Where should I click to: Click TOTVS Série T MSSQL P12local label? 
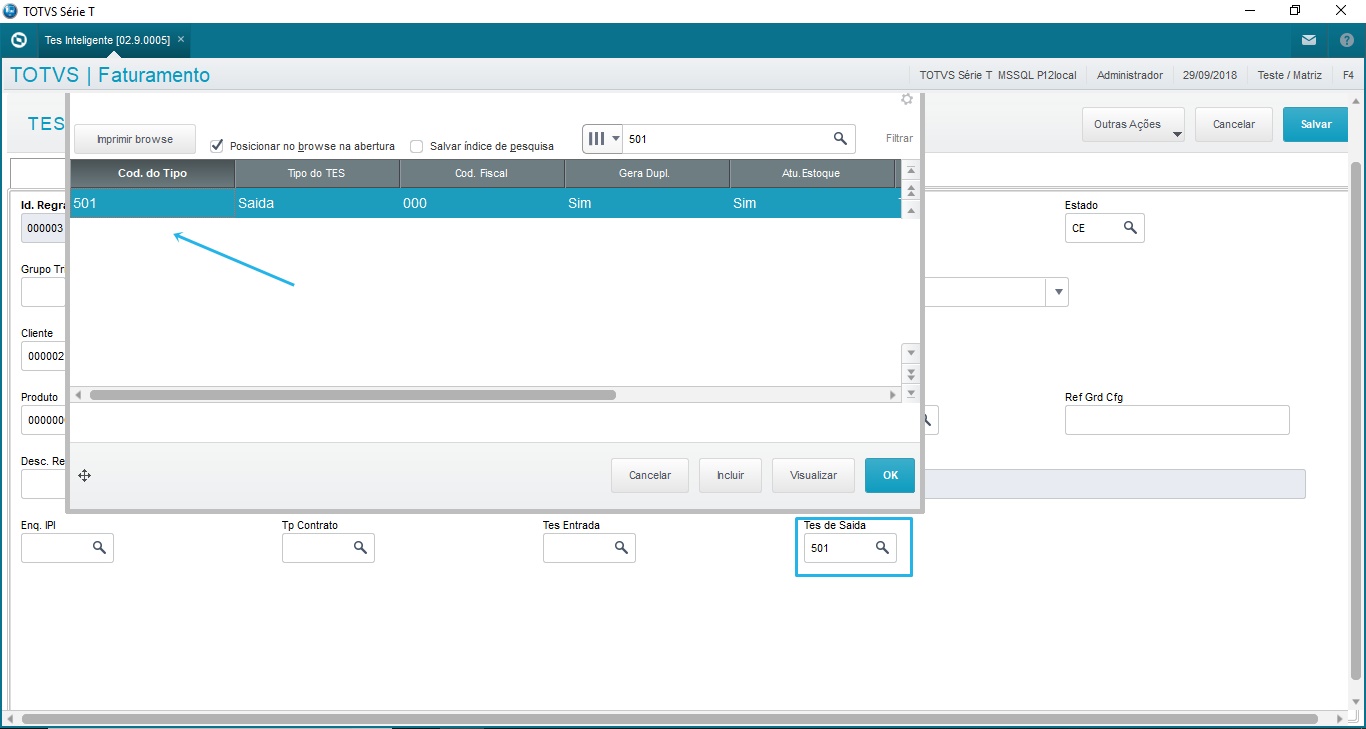[x=998, y=75]
